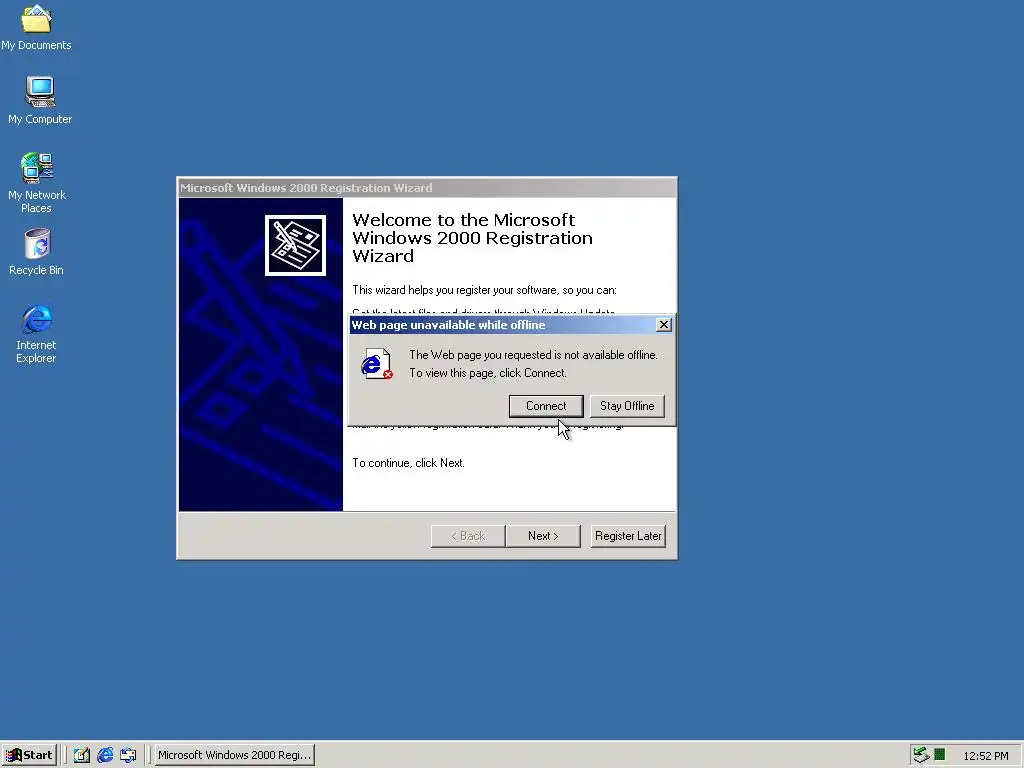Click the network connection tray icon

pos(921,755)
